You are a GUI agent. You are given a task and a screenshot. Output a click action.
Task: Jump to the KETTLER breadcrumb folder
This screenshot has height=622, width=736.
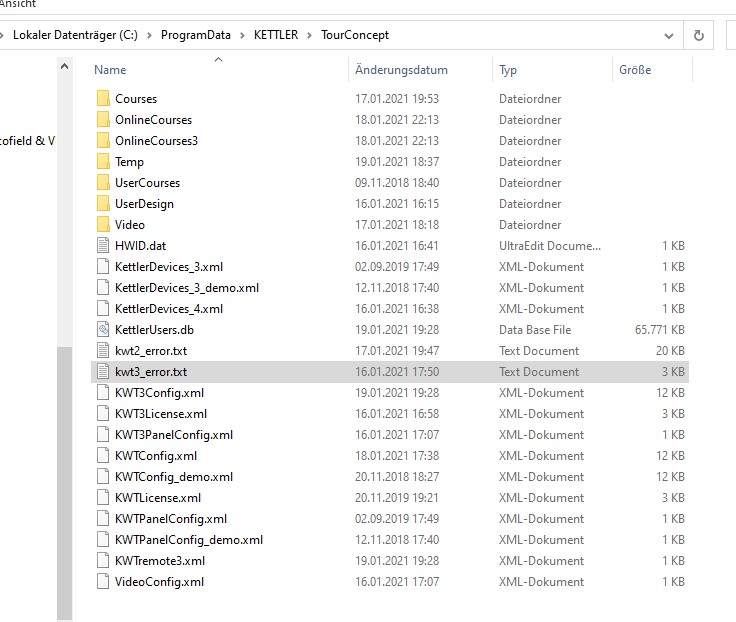[276, 35]
